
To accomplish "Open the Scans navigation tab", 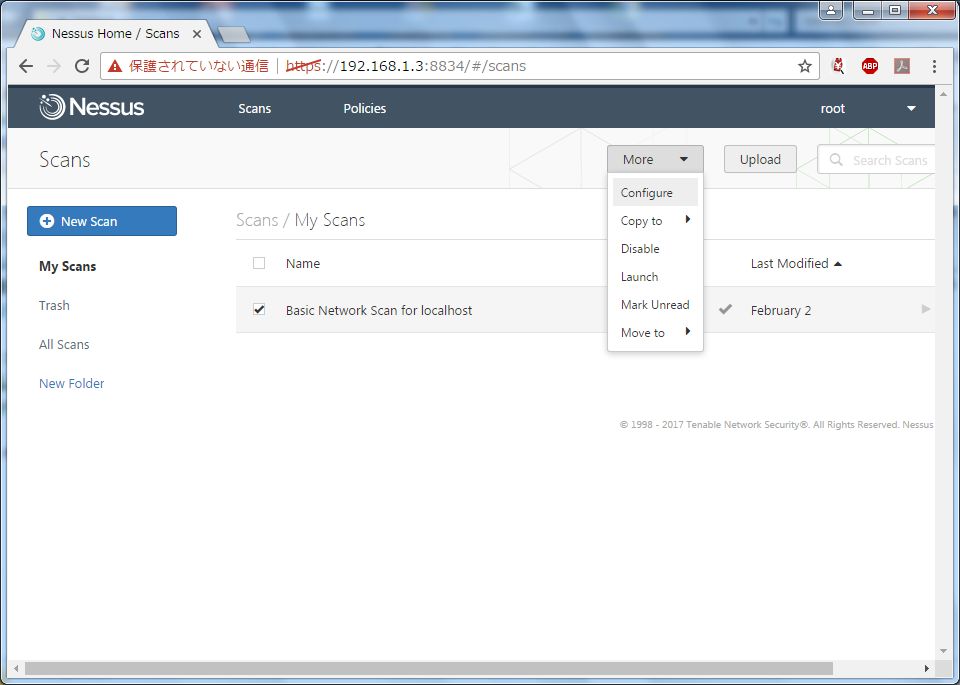I will pyautogui.click(x=255, y=108).
